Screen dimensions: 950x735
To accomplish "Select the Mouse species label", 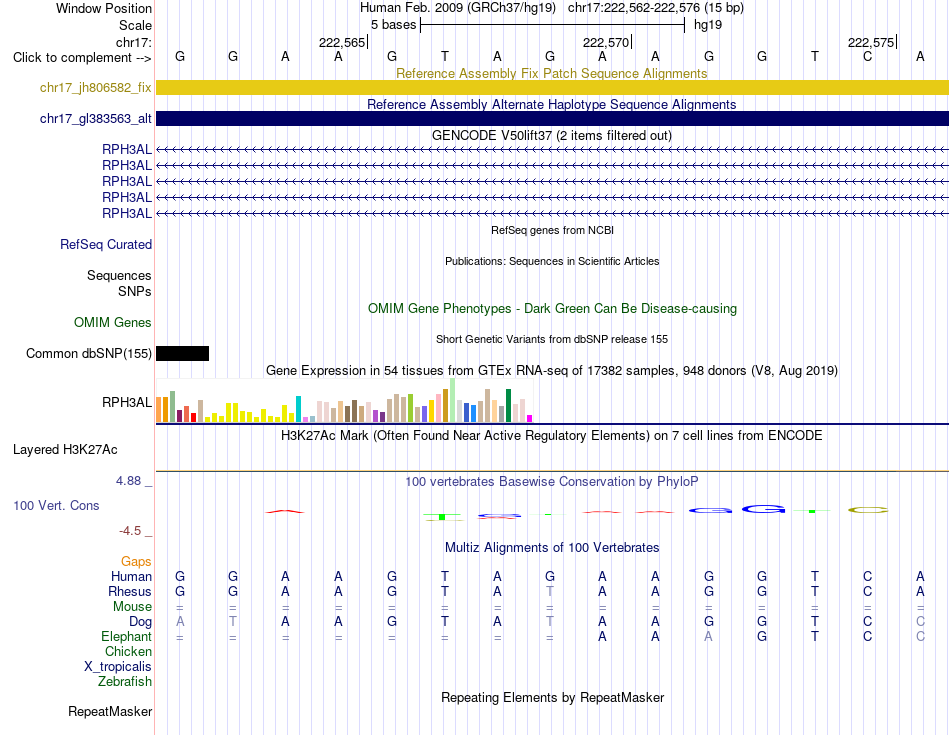I will coord(132,607).
